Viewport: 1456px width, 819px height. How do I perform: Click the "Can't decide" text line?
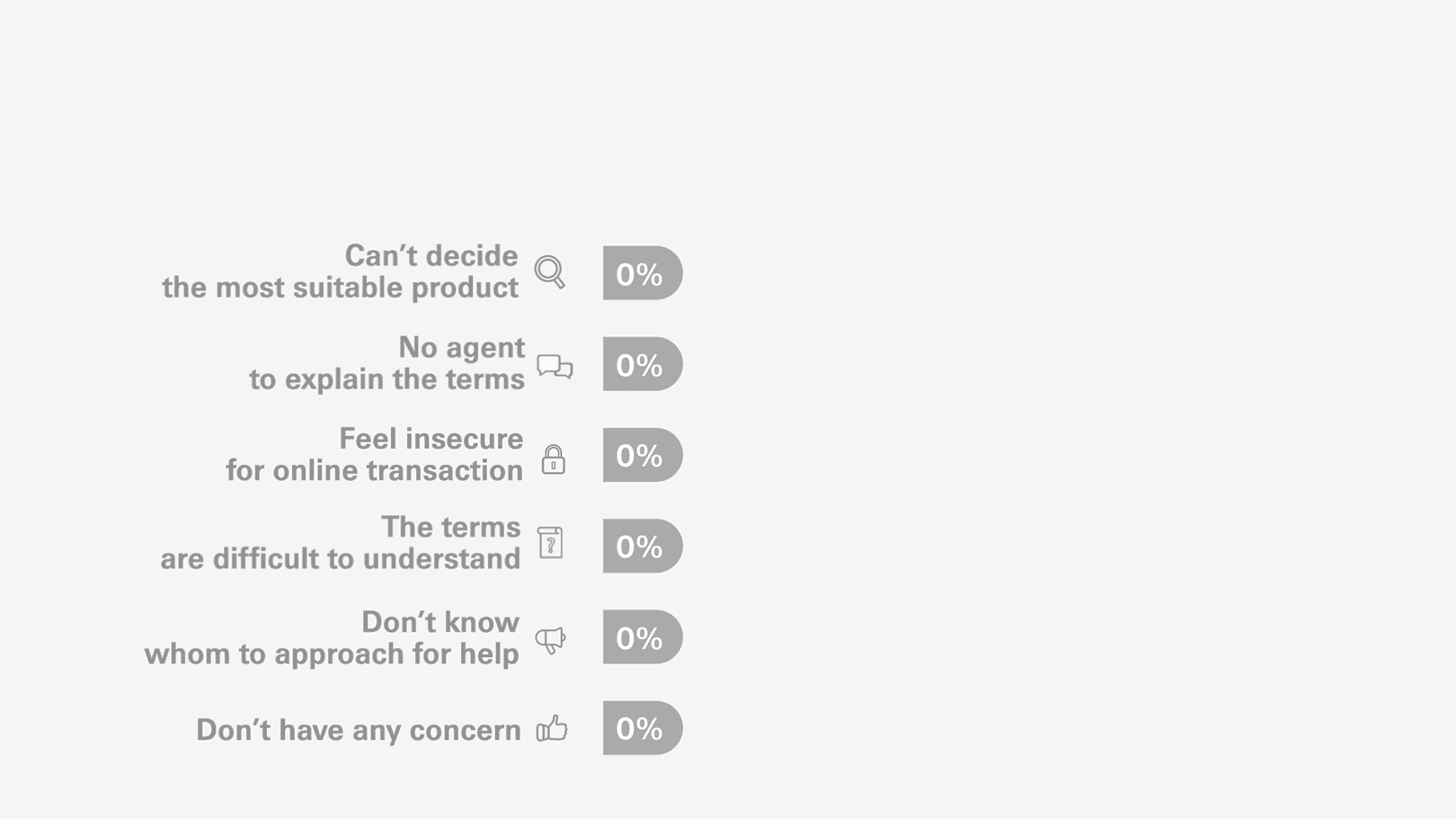pyautogui.click(x=431, y=256)
